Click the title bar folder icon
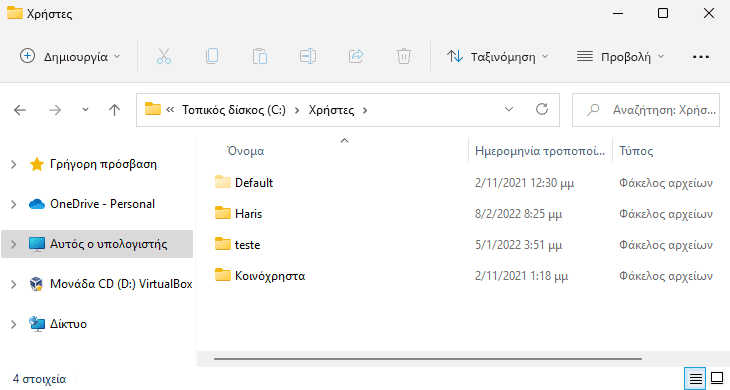The height and width of the screenshot is (390, 730). (15, 13)
